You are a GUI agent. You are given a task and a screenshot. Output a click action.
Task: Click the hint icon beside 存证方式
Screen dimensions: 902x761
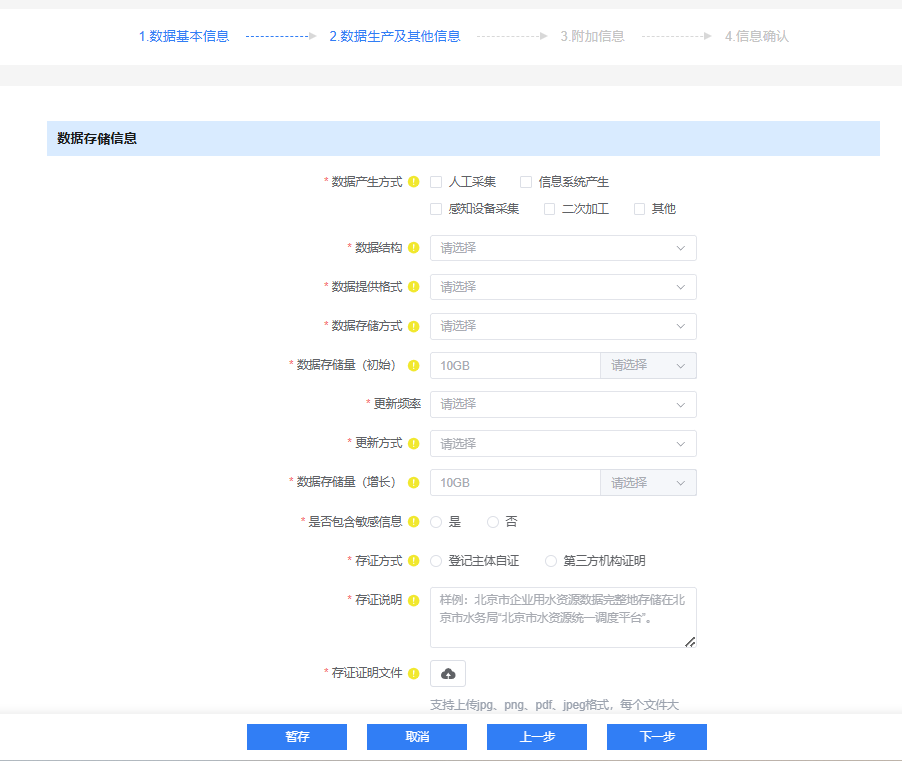pyautogui.click(x=413, y=561)
